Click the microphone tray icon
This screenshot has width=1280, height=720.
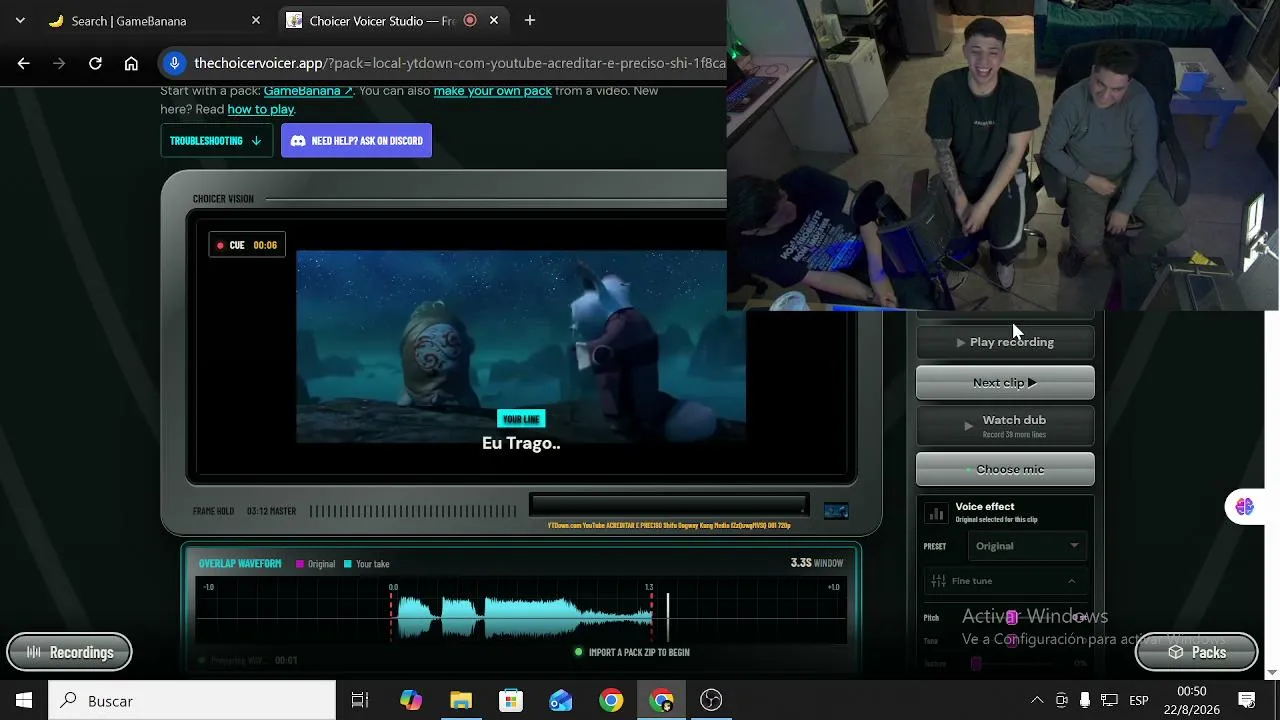[1085, 700]
